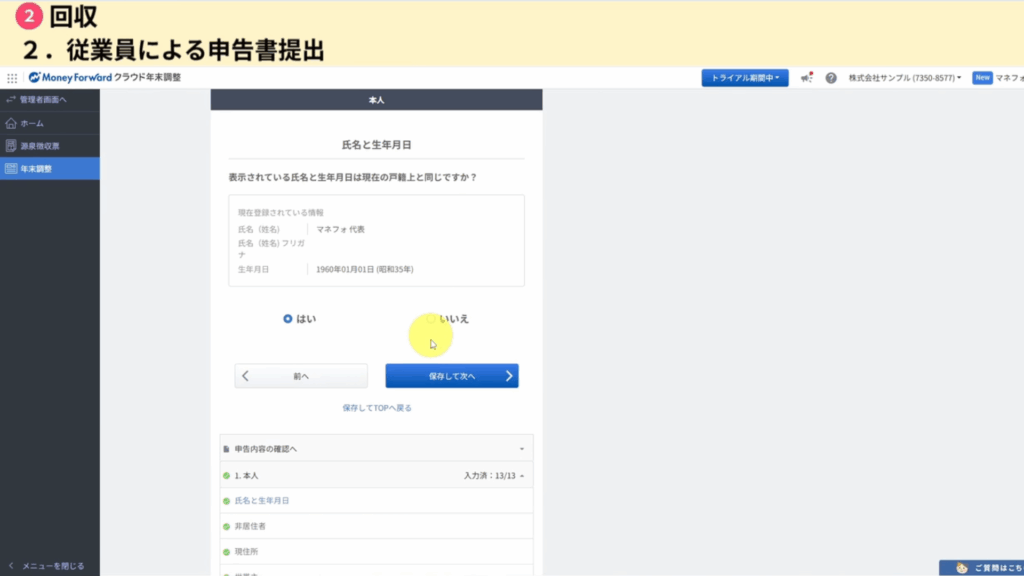Open the help question mark icon
Viewport: 1024px width, 576px height.
click(x=831, y=78)
